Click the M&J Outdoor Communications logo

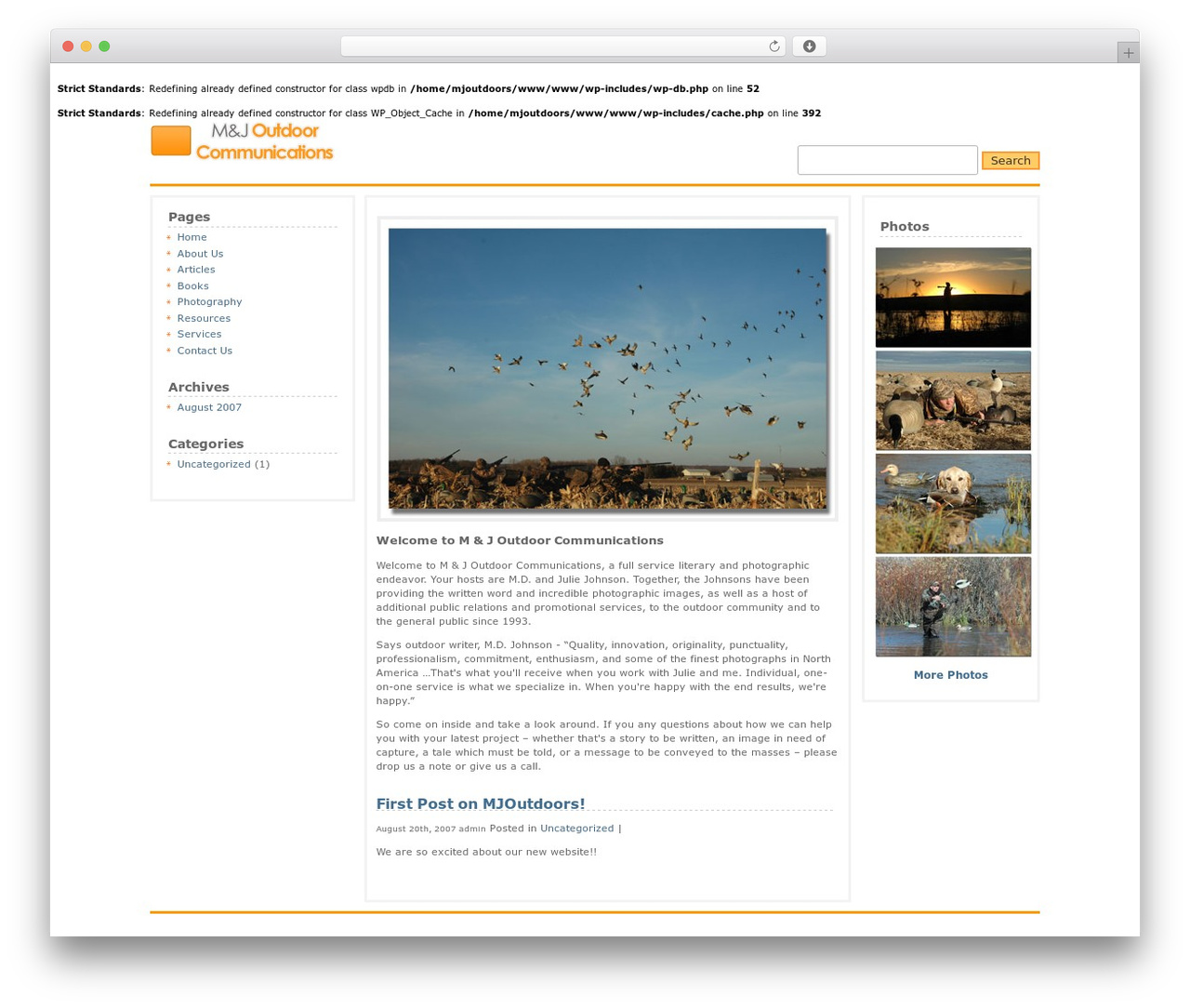click(243, 141)
